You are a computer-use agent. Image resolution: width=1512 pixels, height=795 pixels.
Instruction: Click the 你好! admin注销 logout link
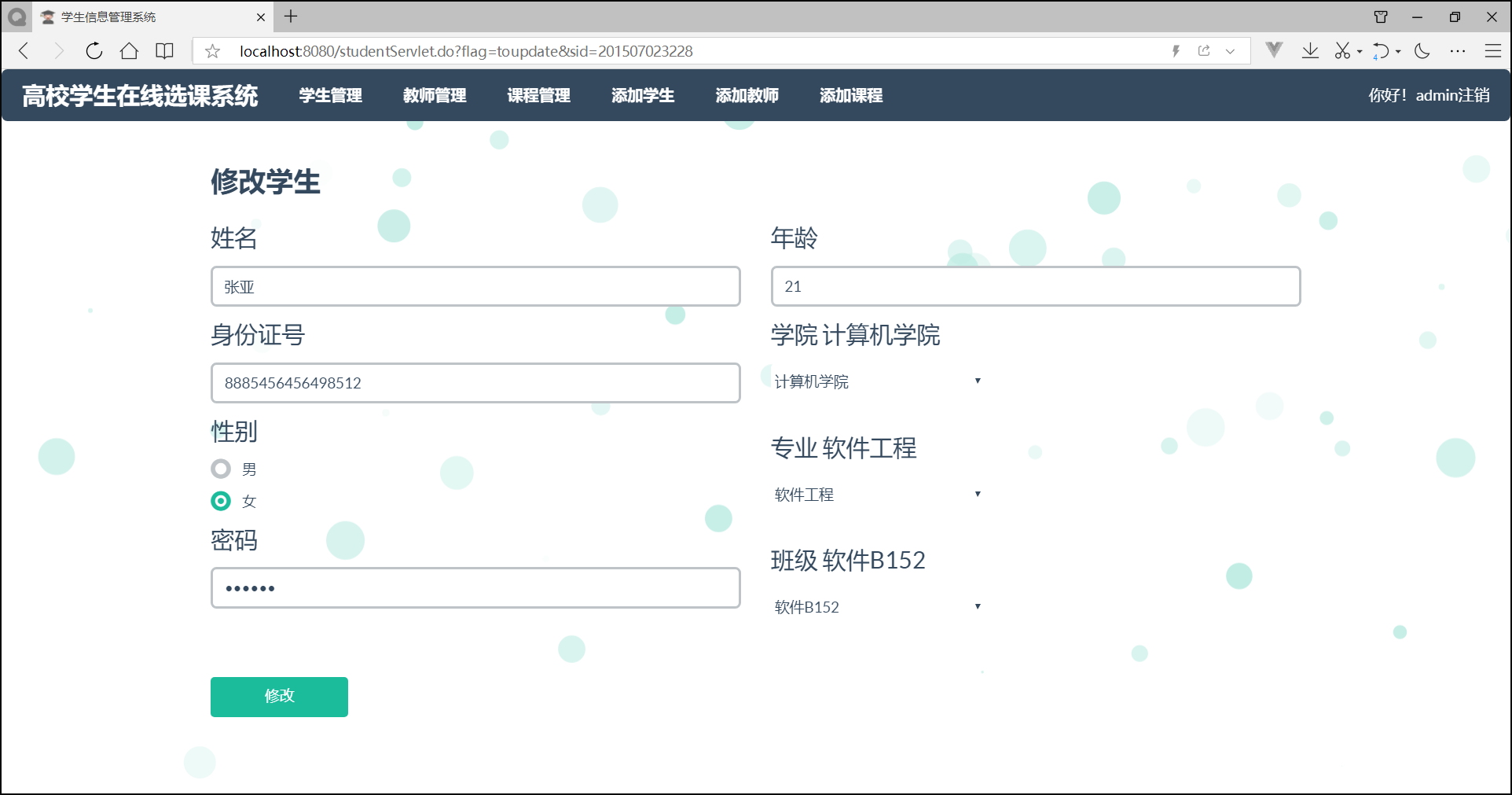[1429, 95]
